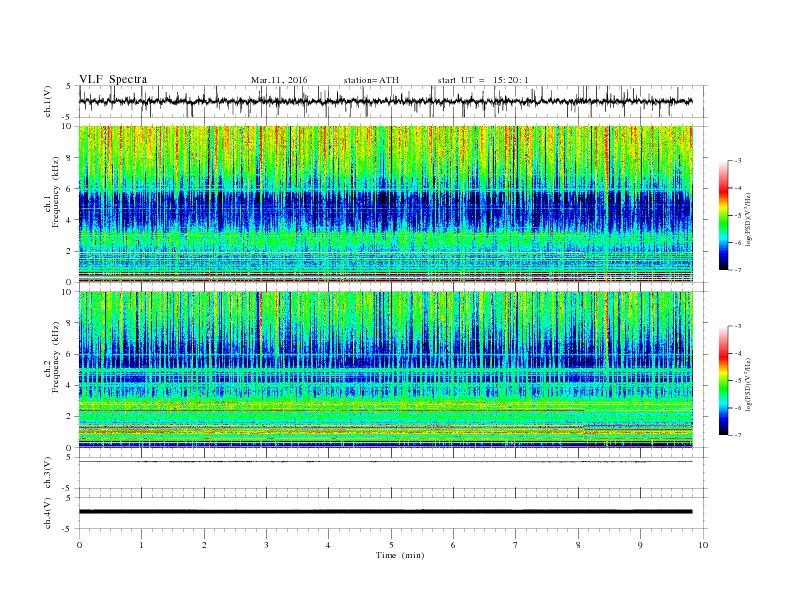
Task: Select the "ch.4(V)" axis label
Action: click(x=48, y=513)
